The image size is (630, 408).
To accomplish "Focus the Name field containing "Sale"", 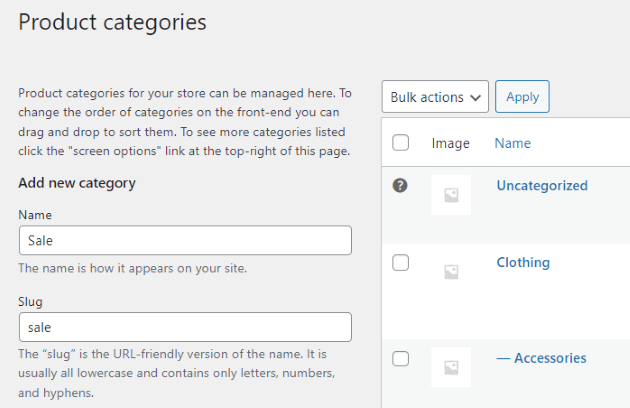I will pos(185,240).
